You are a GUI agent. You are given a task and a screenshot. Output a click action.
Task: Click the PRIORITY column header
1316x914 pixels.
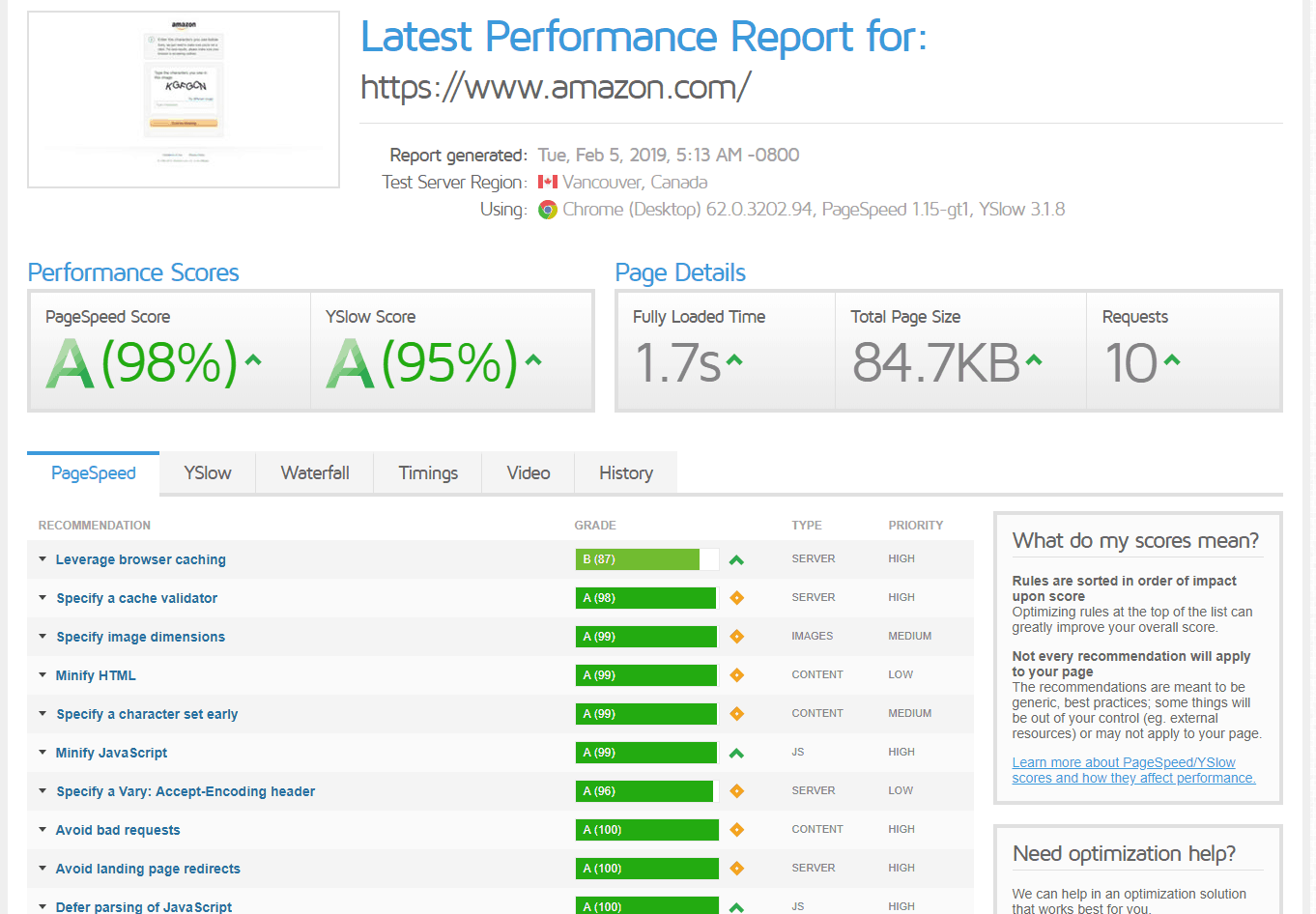916,526
